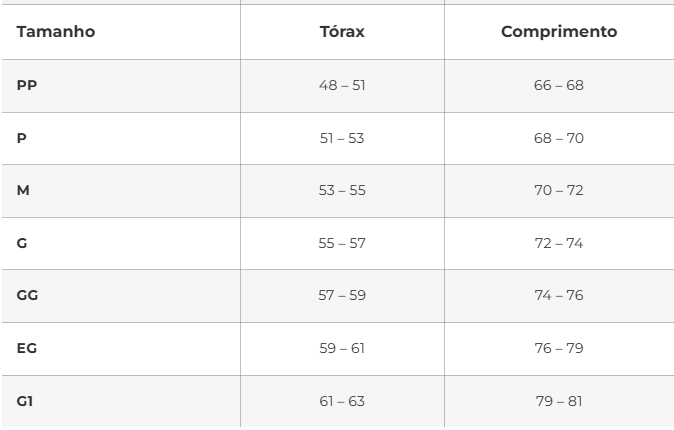Click the 76 – 79 Comprimento value
Image resolution: width=674 pixels, height=430 pixels.
[x=558, y=348]
